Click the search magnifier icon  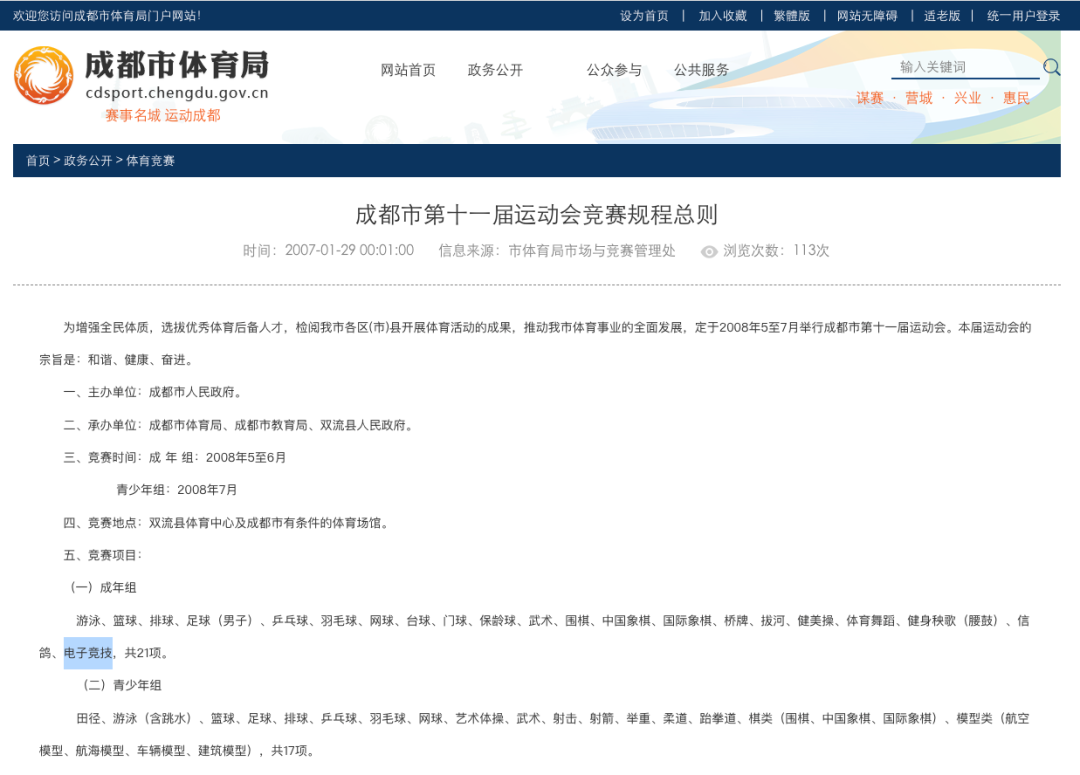pos(1051,67)
